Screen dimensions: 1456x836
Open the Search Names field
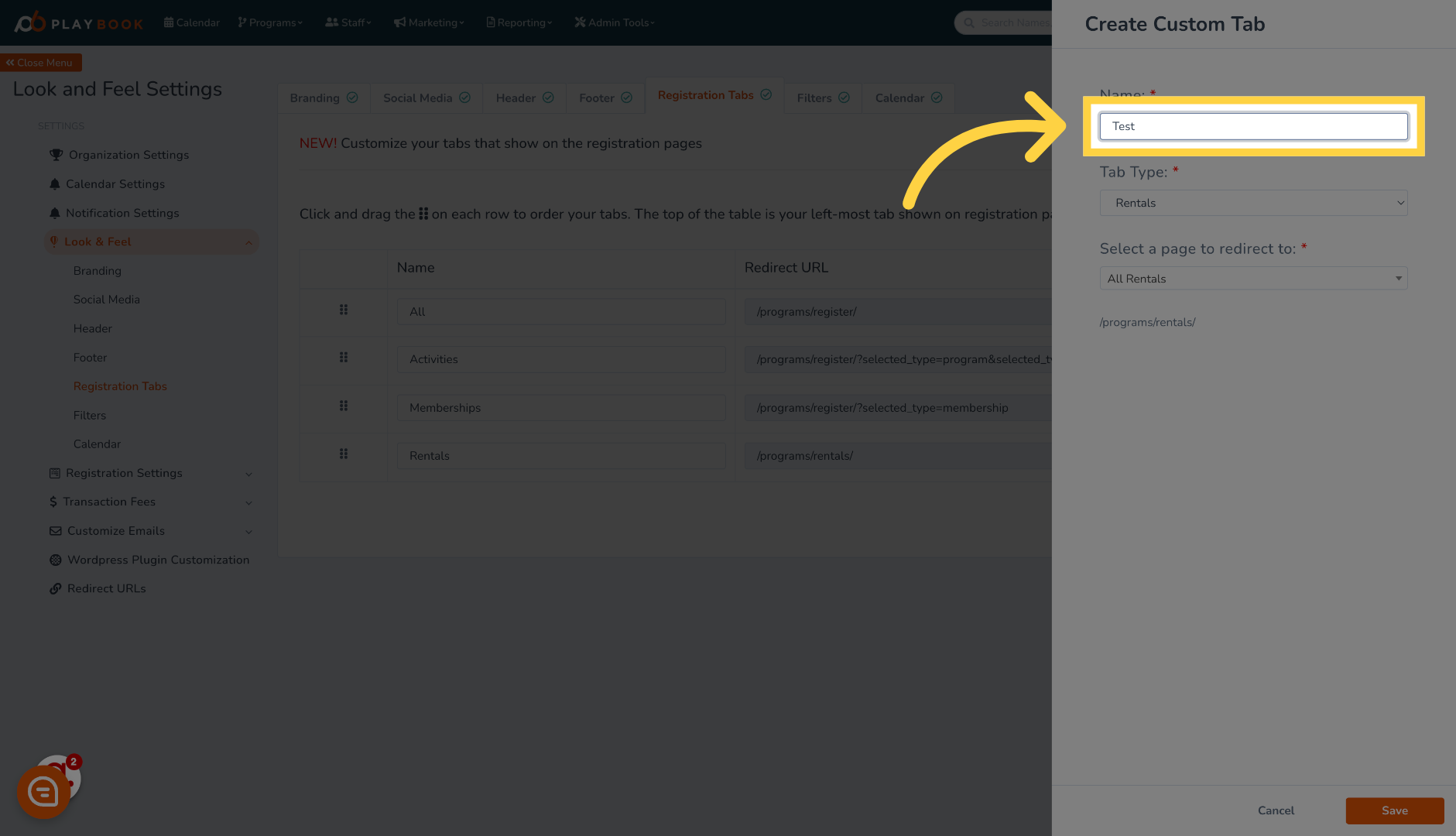tap(1006, 22)
